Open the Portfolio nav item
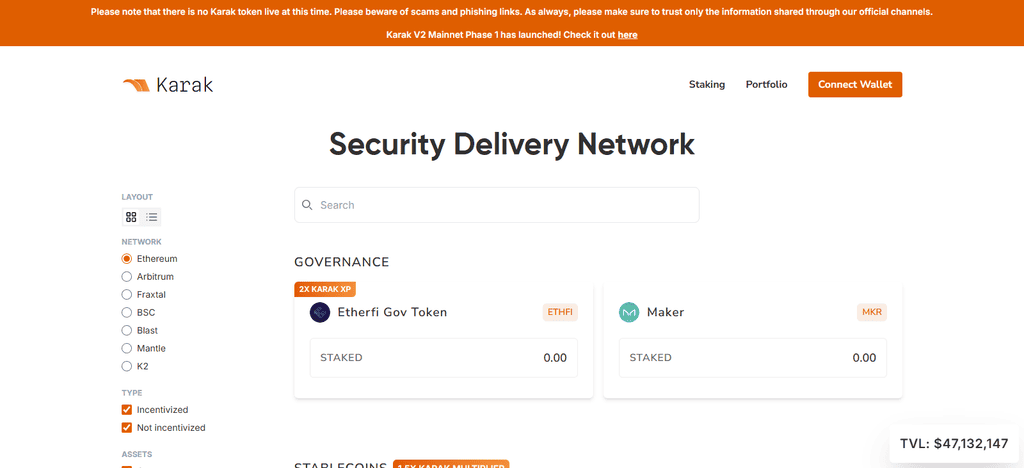The width and height of the screenshot is (1024, 468). (767, 84)
